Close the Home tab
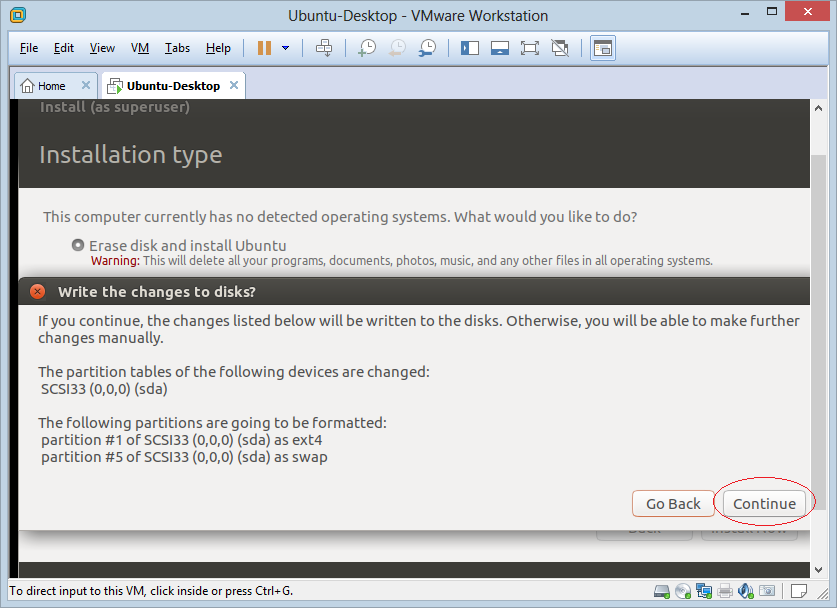Screen dimensions: 837x608 (85, 85)
